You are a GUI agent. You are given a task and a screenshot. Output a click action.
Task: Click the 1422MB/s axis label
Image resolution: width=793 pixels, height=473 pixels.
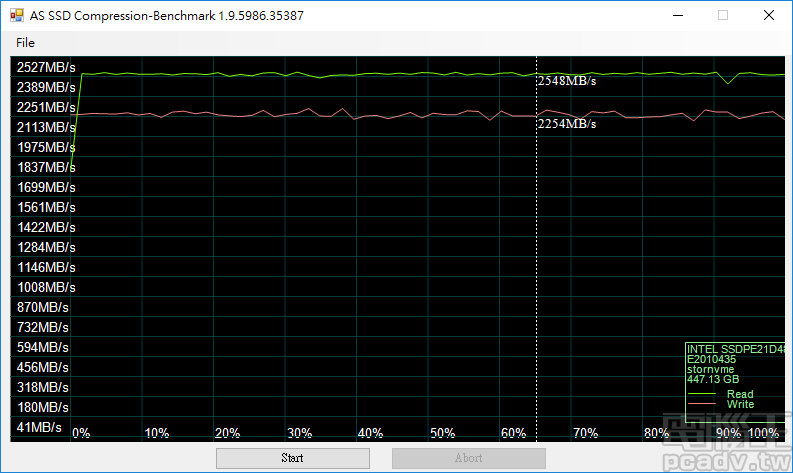coord(46,227)
